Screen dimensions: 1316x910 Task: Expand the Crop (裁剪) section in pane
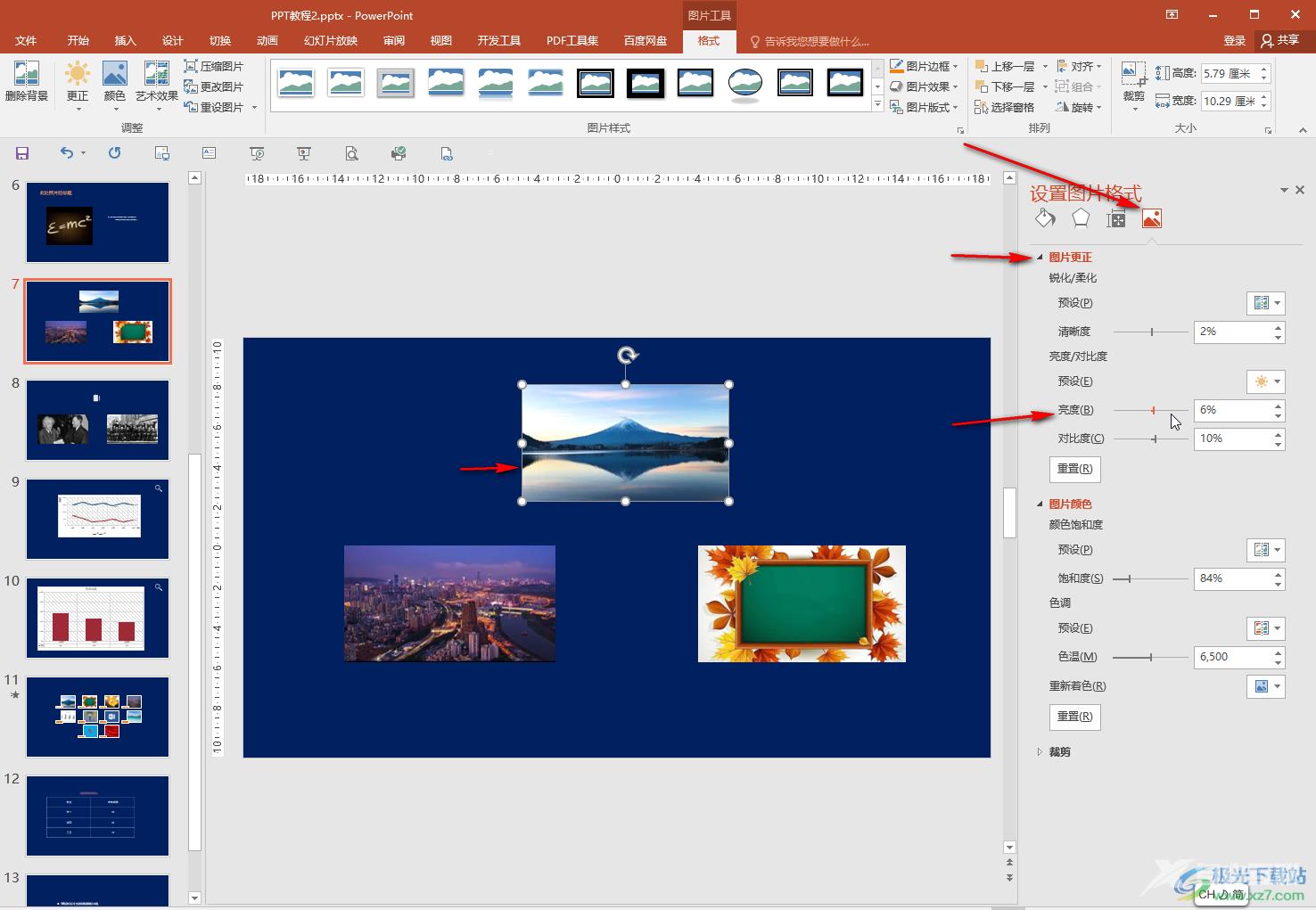click(1040, 752)
